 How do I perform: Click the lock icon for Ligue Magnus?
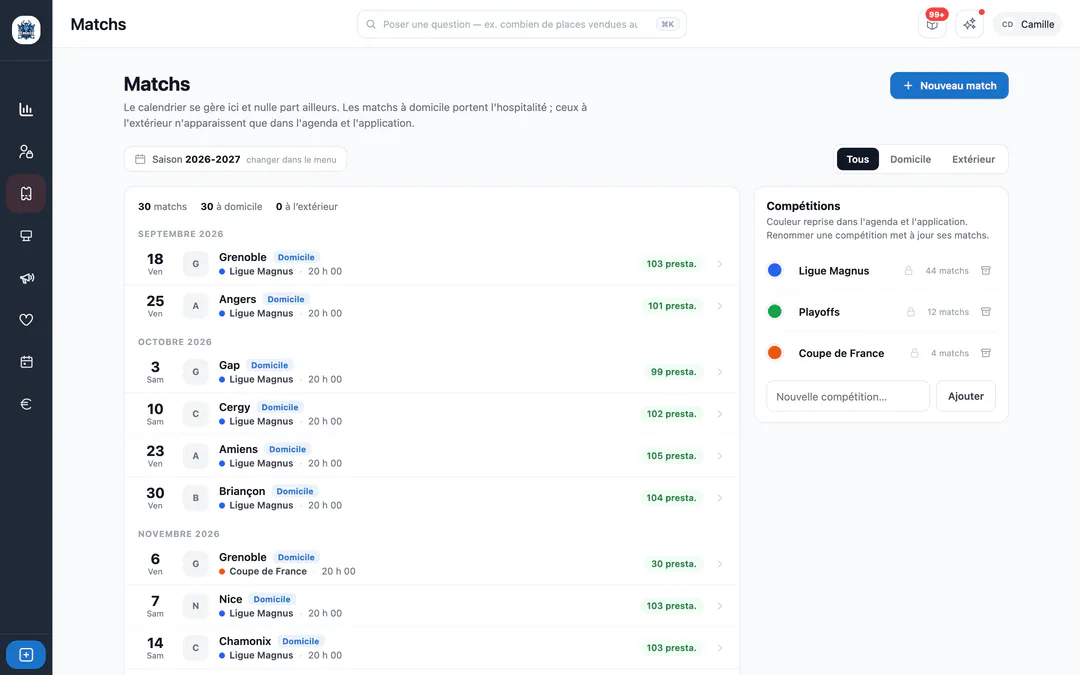point(908,271)
